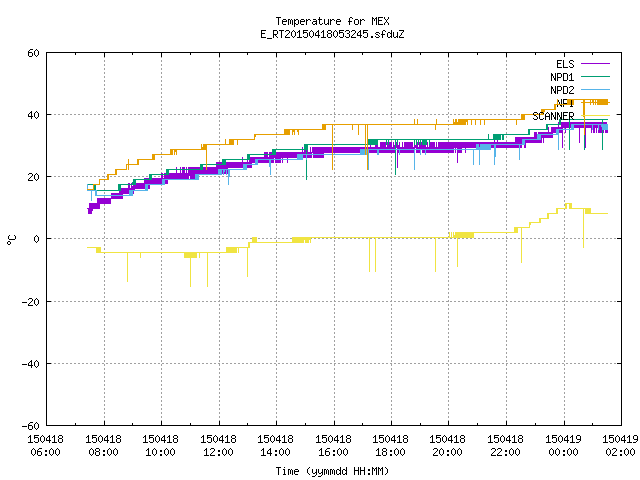The height and width of the screenshot is (480, 640).
Task: Click the green NPD1 legend line sample
Action: [595, 76]
